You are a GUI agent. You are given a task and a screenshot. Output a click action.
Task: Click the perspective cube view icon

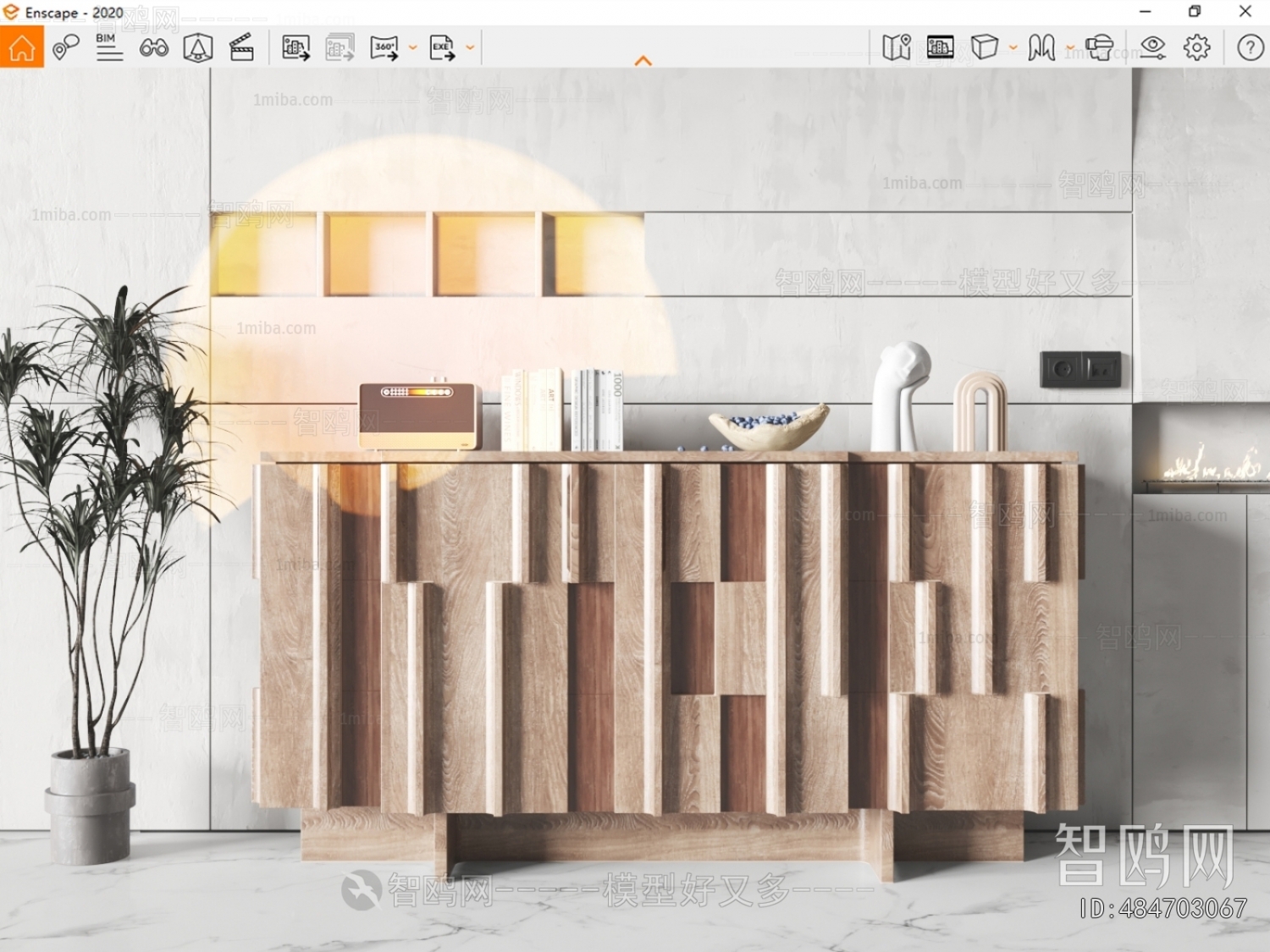point(985,47)
